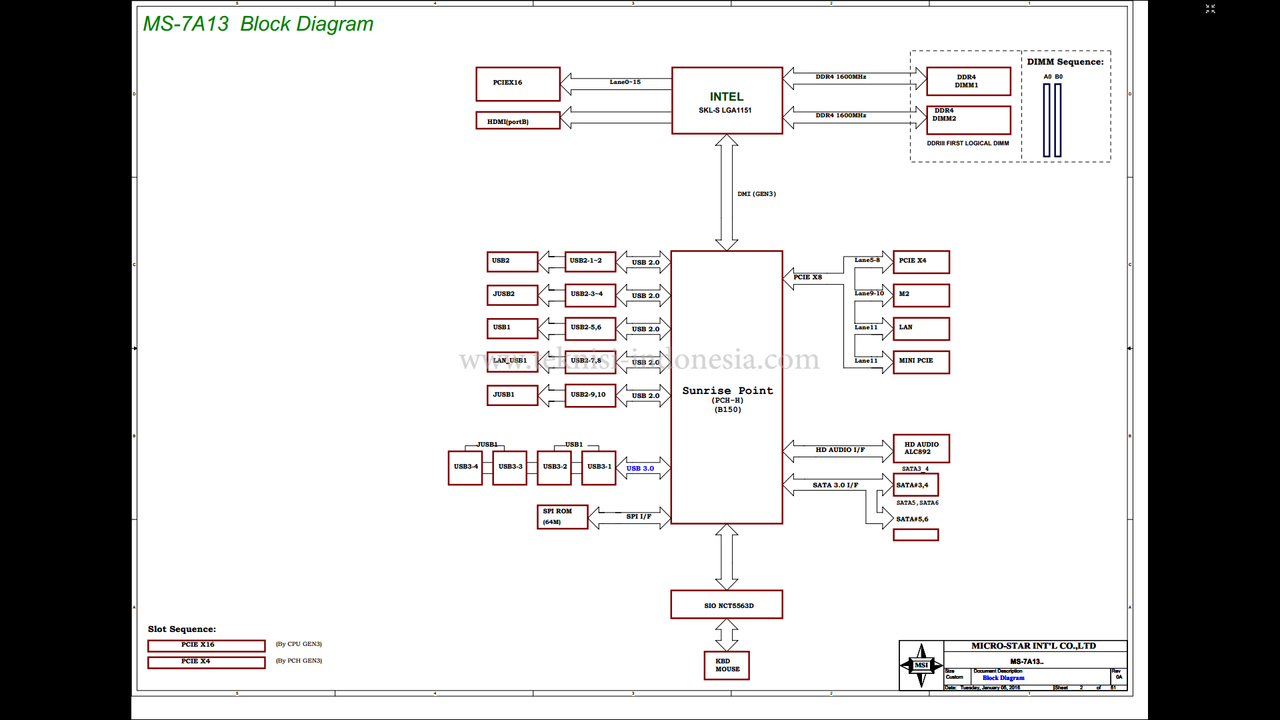The width and height of the screenshot is (1280, 720).
Task: Click the 'SPI I/F' arrow label
Action: tap(639, 516)
